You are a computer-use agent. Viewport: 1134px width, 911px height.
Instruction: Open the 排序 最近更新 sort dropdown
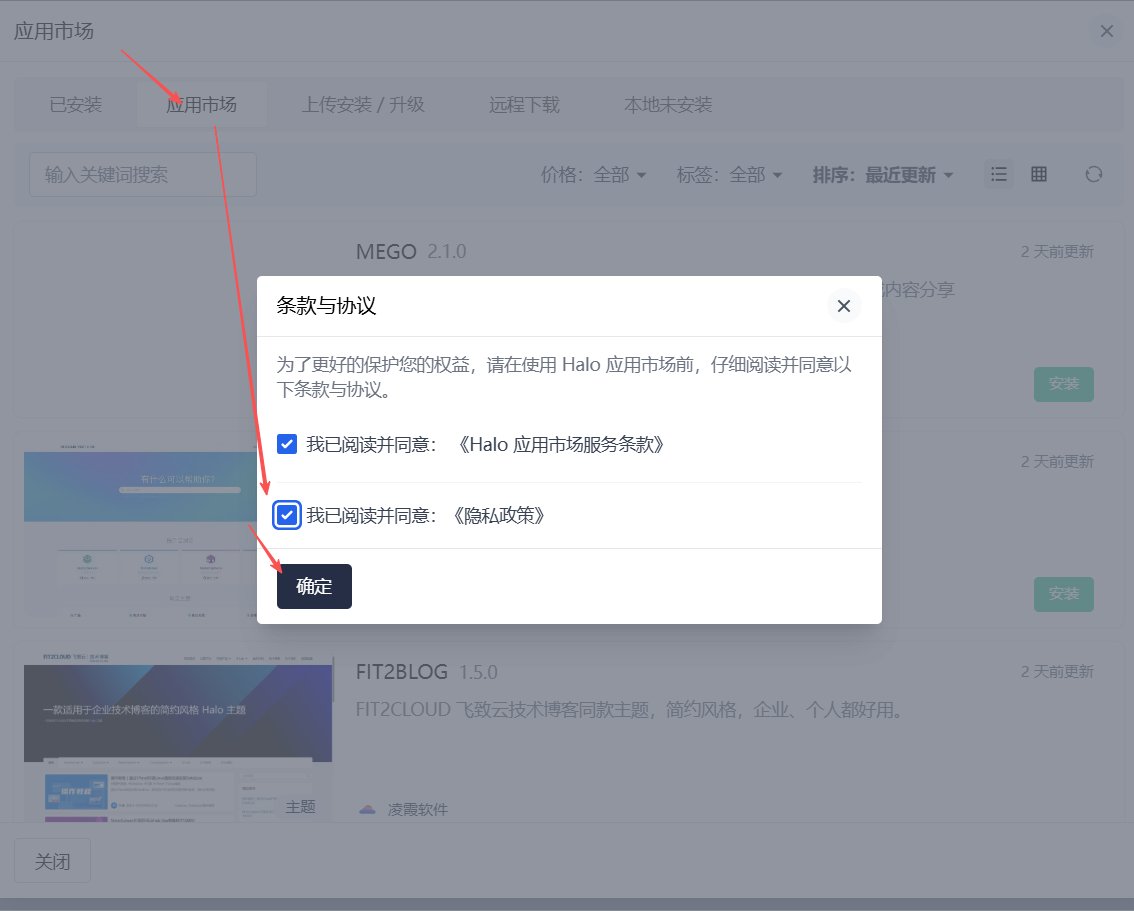[x=883, y=175]
